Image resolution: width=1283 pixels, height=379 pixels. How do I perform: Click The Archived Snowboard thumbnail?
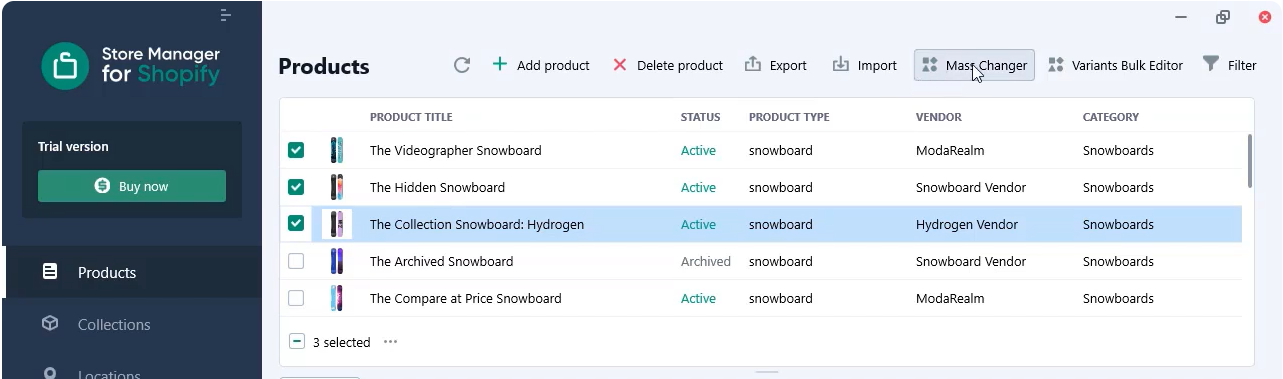coord(337,261)
